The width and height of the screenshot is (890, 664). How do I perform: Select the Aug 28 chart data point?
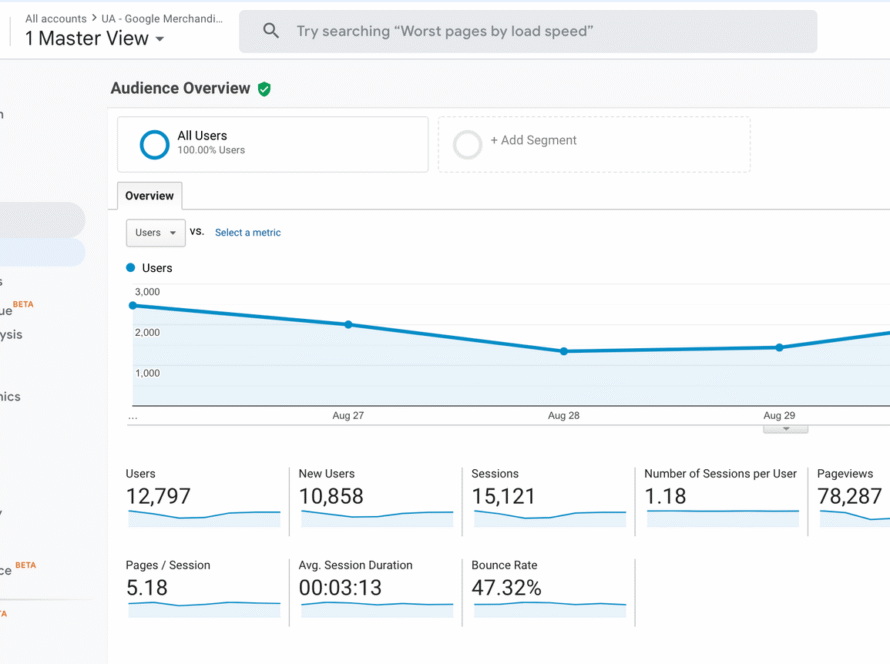tap(564, 351)
